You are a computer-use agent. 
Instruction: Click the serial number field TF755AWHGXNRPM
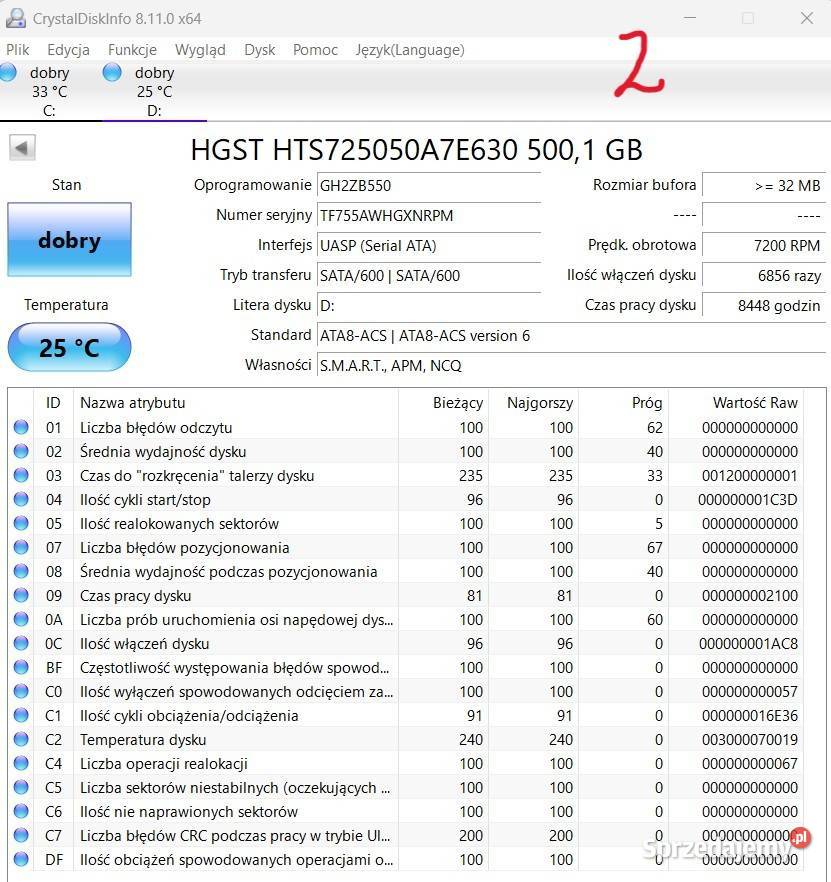pyautogui.click(x=429, y=215)
